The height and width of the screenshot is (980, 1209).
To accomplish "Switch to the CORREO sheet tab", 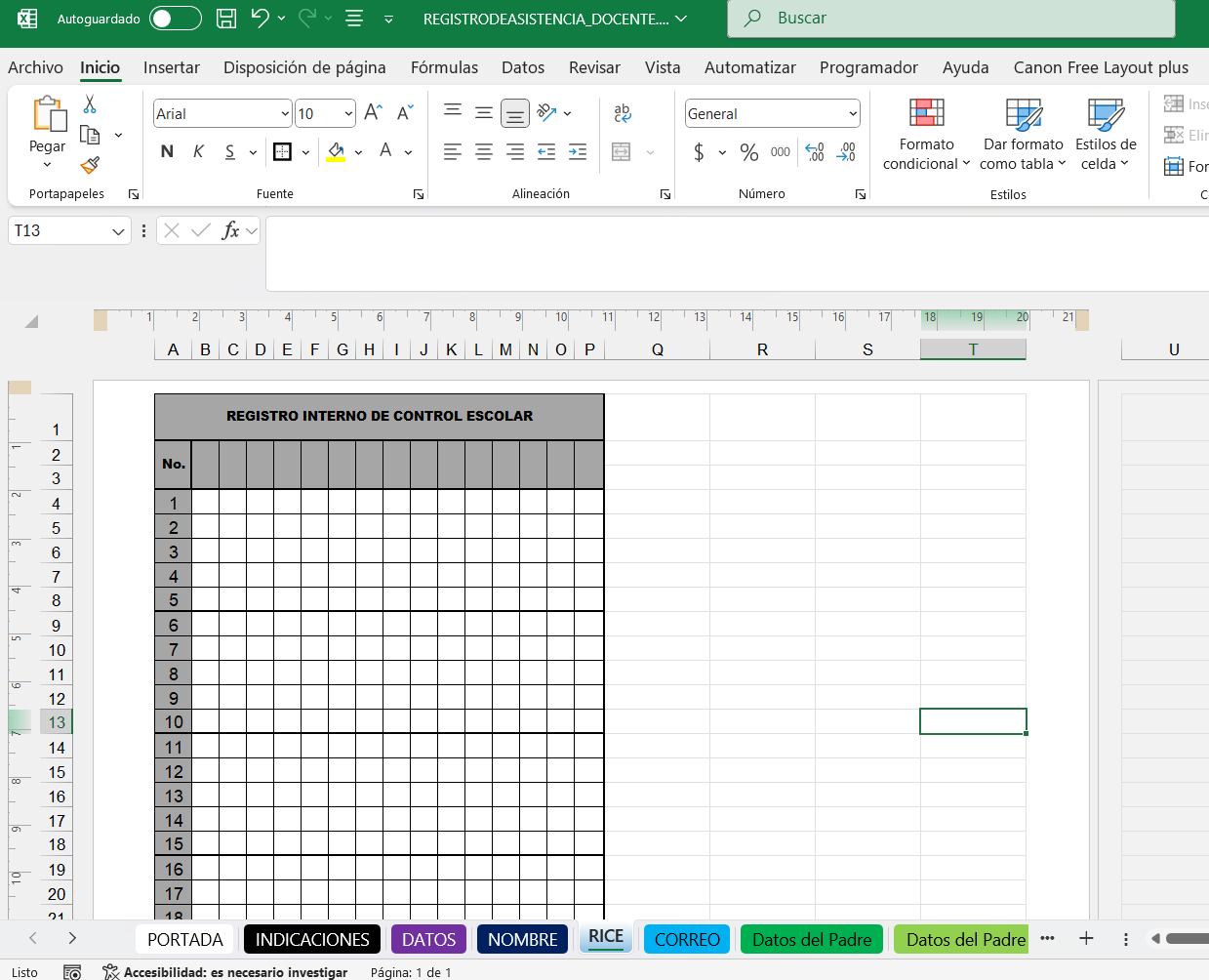I will tap(687, 939).
